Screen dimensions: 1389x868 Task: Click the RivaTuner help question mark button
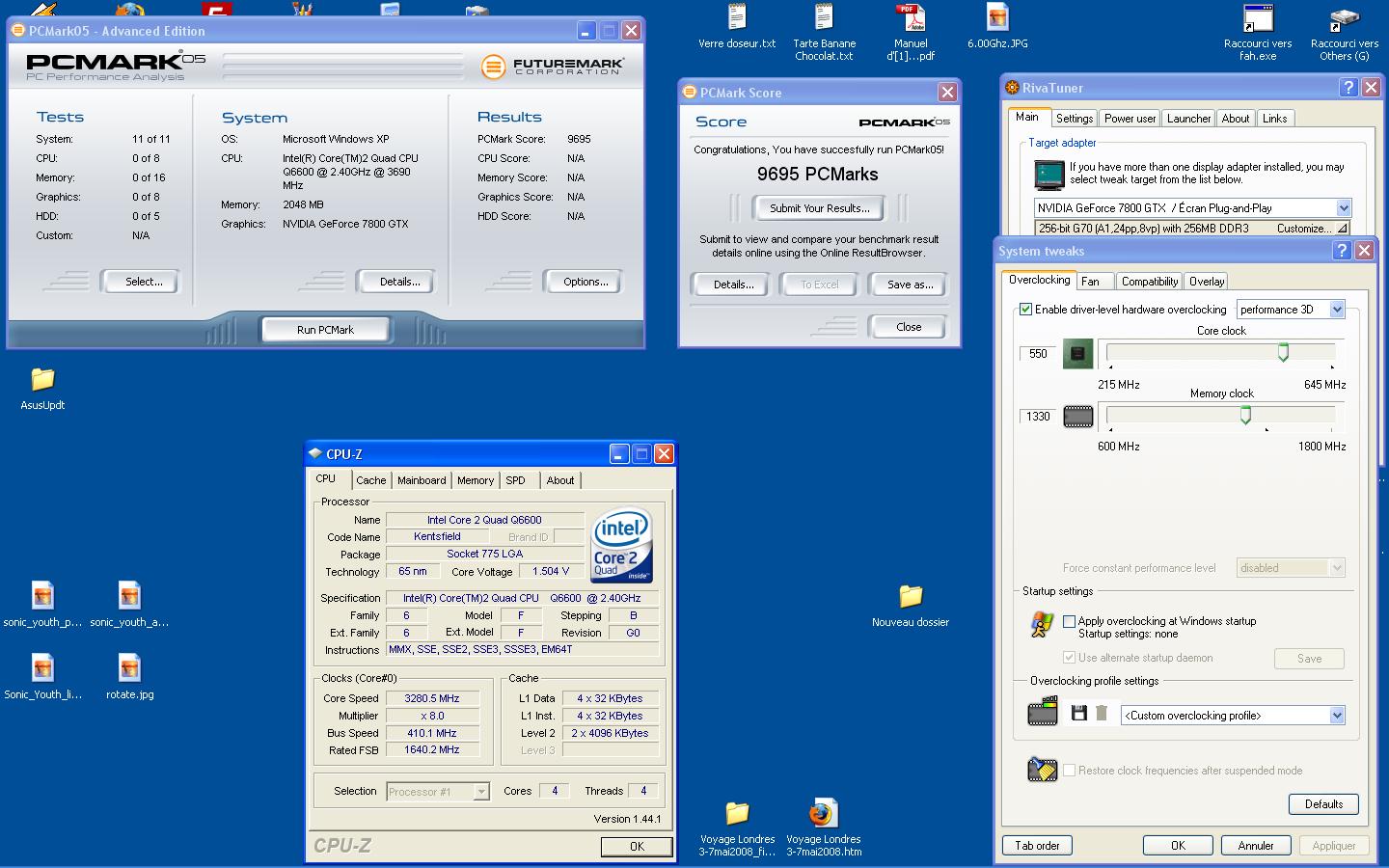tap(1348, 88)
